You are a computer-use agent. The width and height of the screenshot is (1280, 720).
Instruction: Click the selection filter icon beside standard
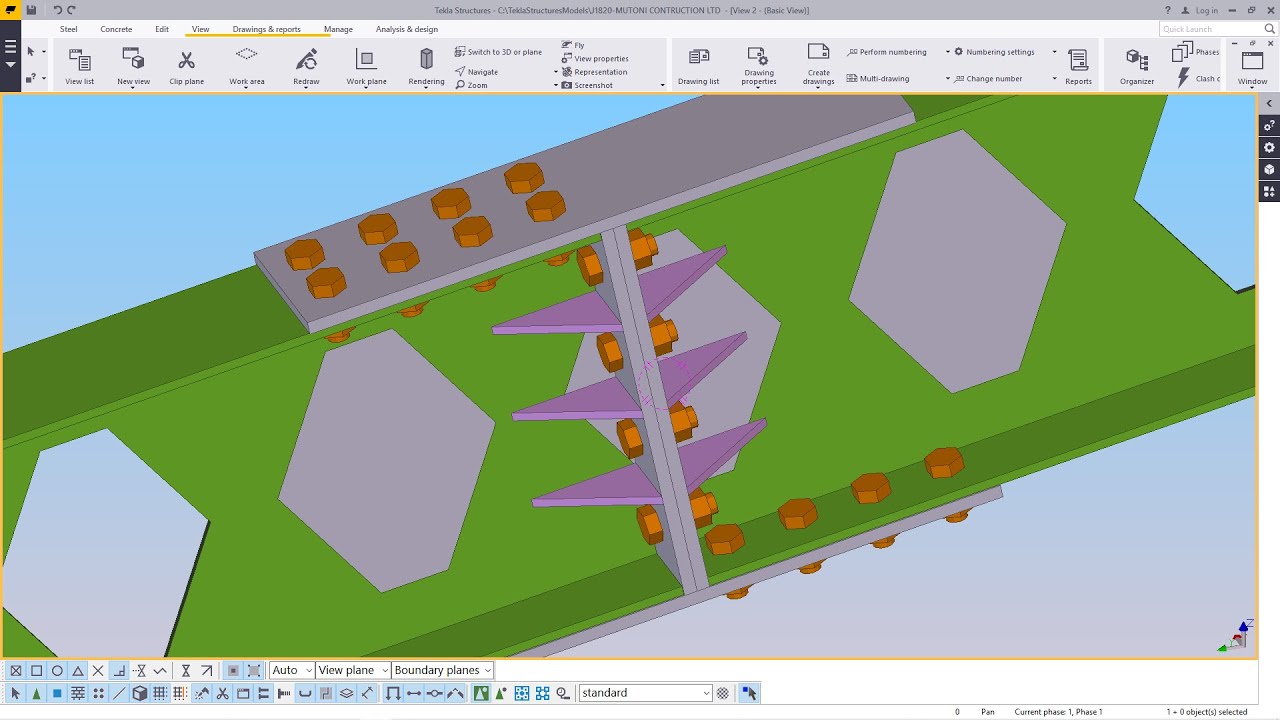[x=723, y=693]
